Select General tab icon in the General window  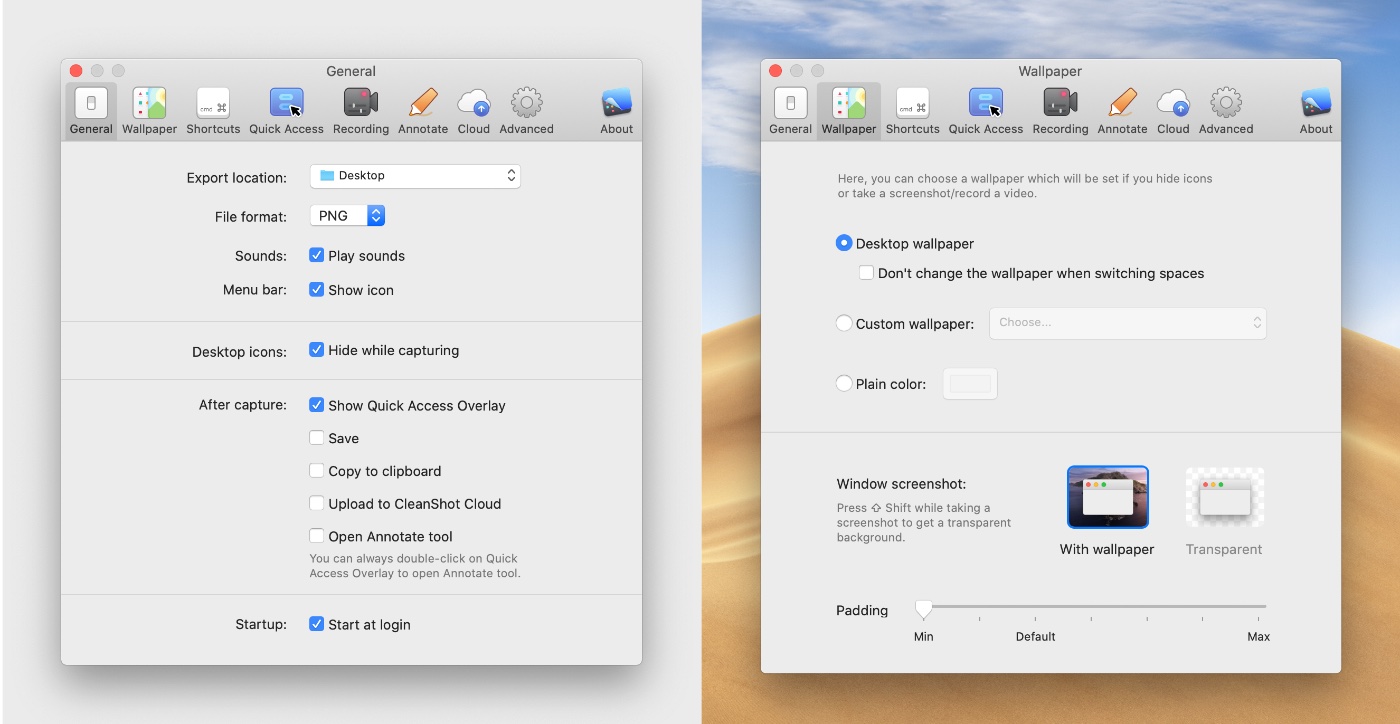[91, 103]
